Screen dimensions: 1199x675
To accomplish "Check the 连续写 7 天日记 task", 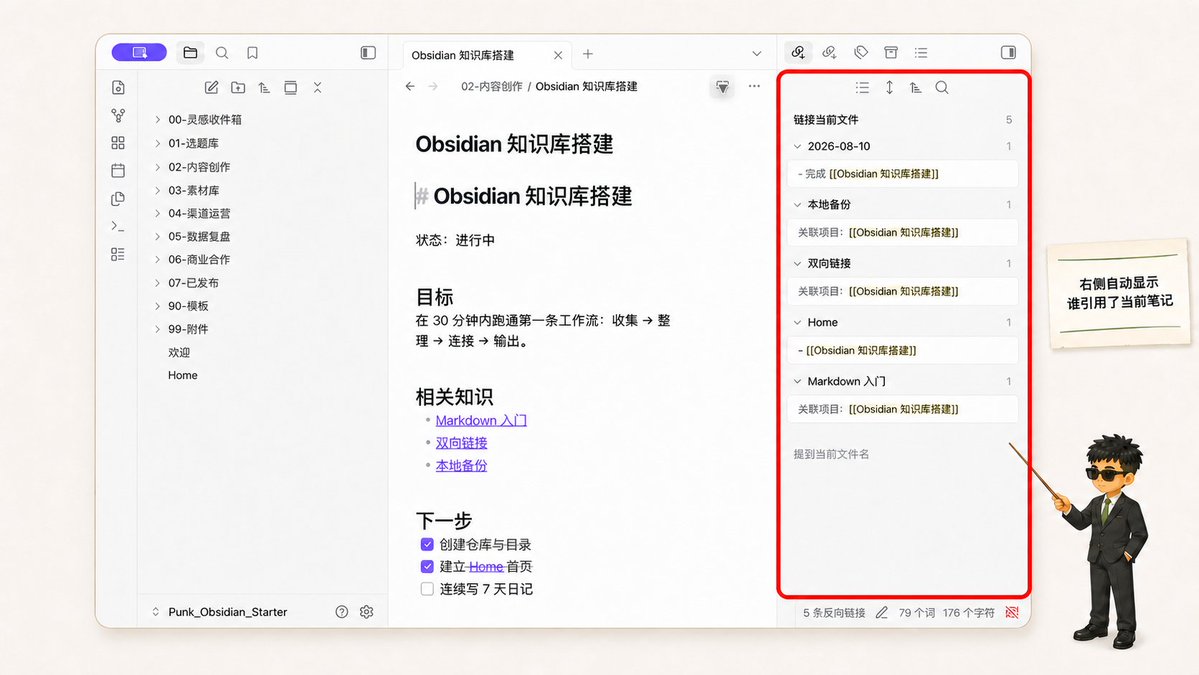I will coord(427,589).
